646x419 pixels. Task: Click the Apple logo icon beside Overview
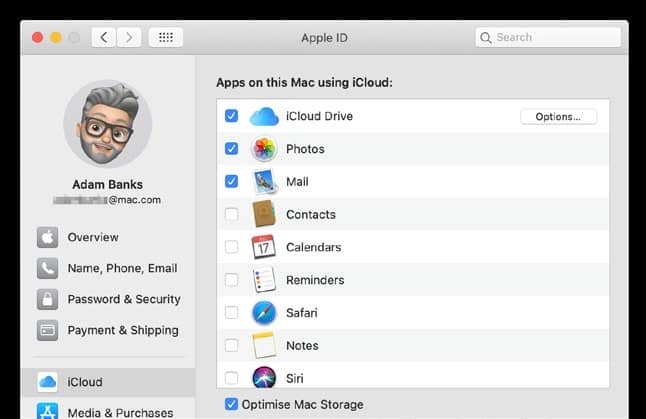pos(47,237)
